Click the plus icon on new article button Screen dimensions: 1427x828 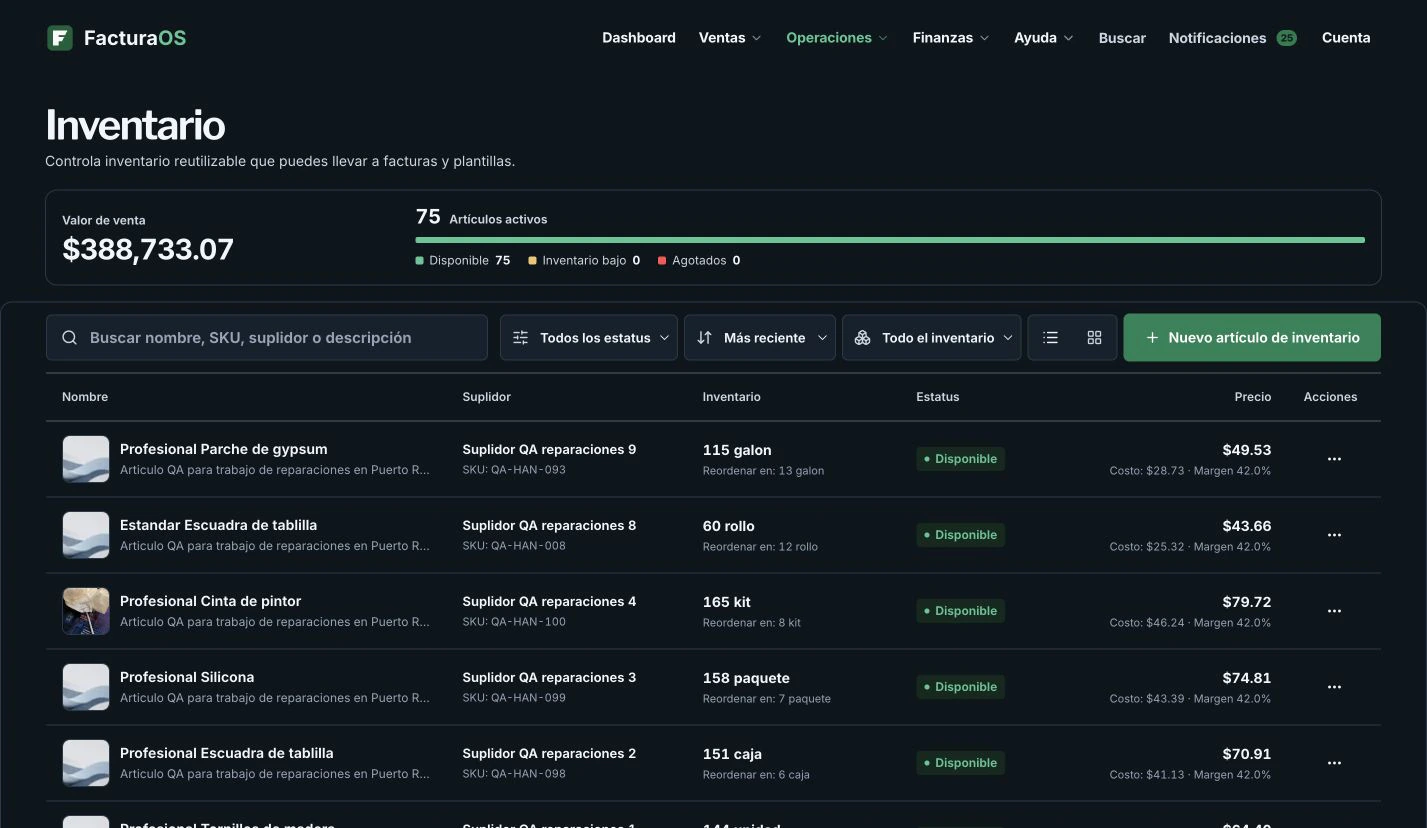pos(1152,338)
